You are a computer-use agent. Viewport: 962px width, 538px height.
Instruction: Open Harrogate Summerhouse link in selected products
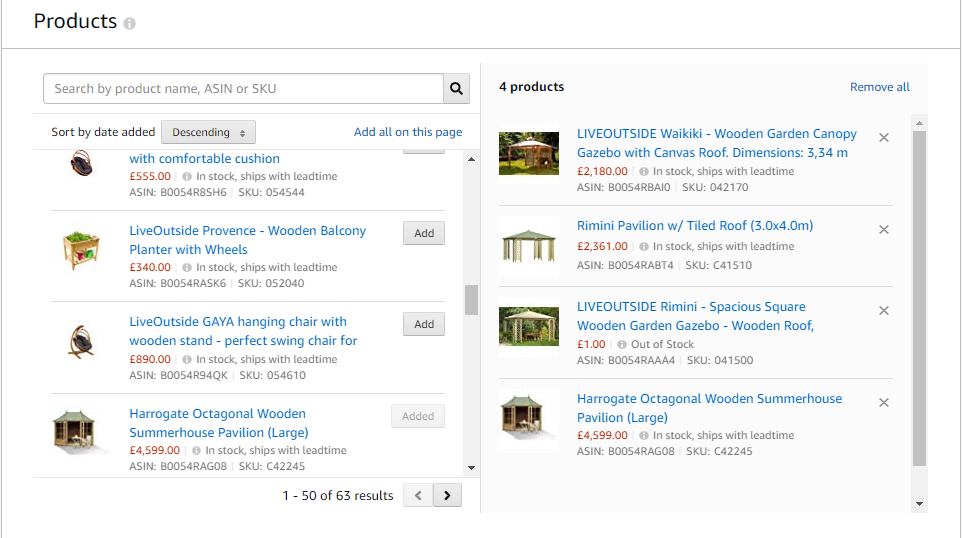pos(709,408)
